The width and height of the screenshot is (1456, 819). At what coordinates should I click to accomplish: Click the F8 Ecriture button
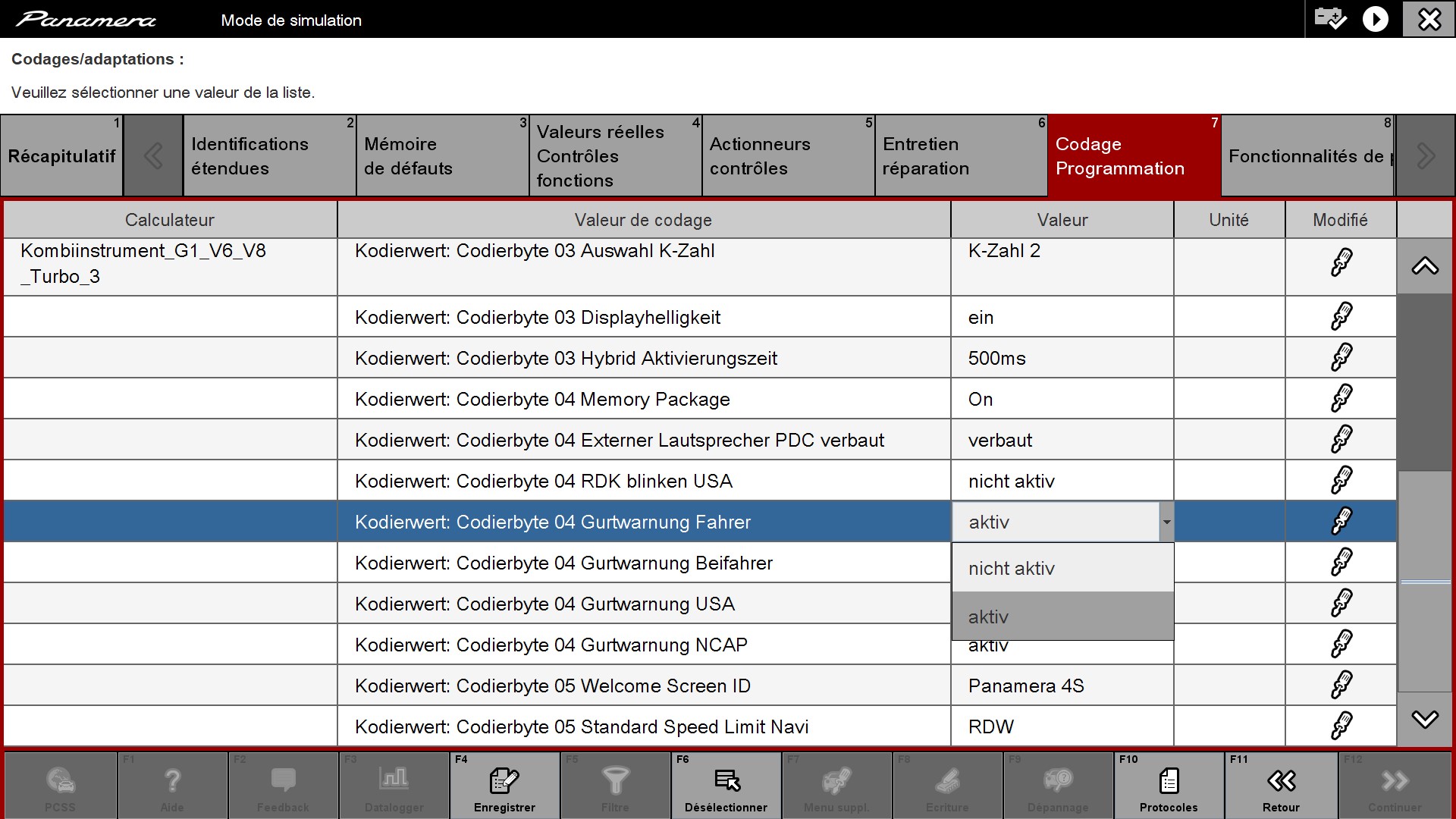point(947,785)
